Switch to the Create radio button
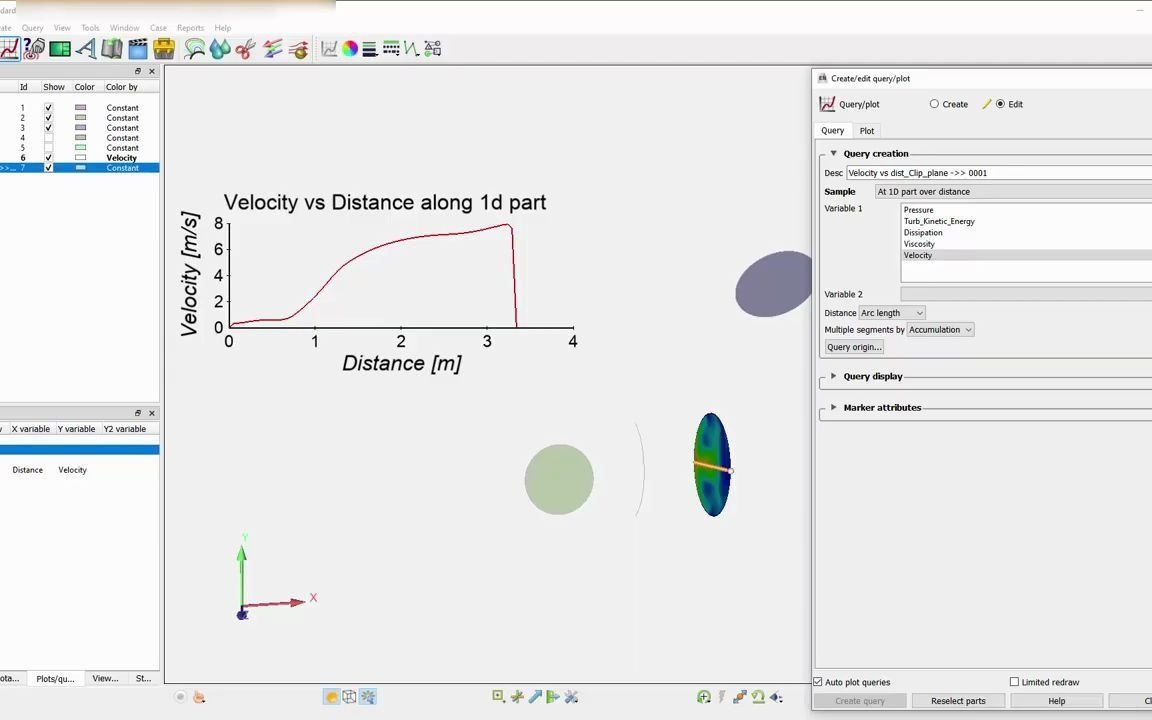This screenshot has width=1152, height=720. (934, 104)
